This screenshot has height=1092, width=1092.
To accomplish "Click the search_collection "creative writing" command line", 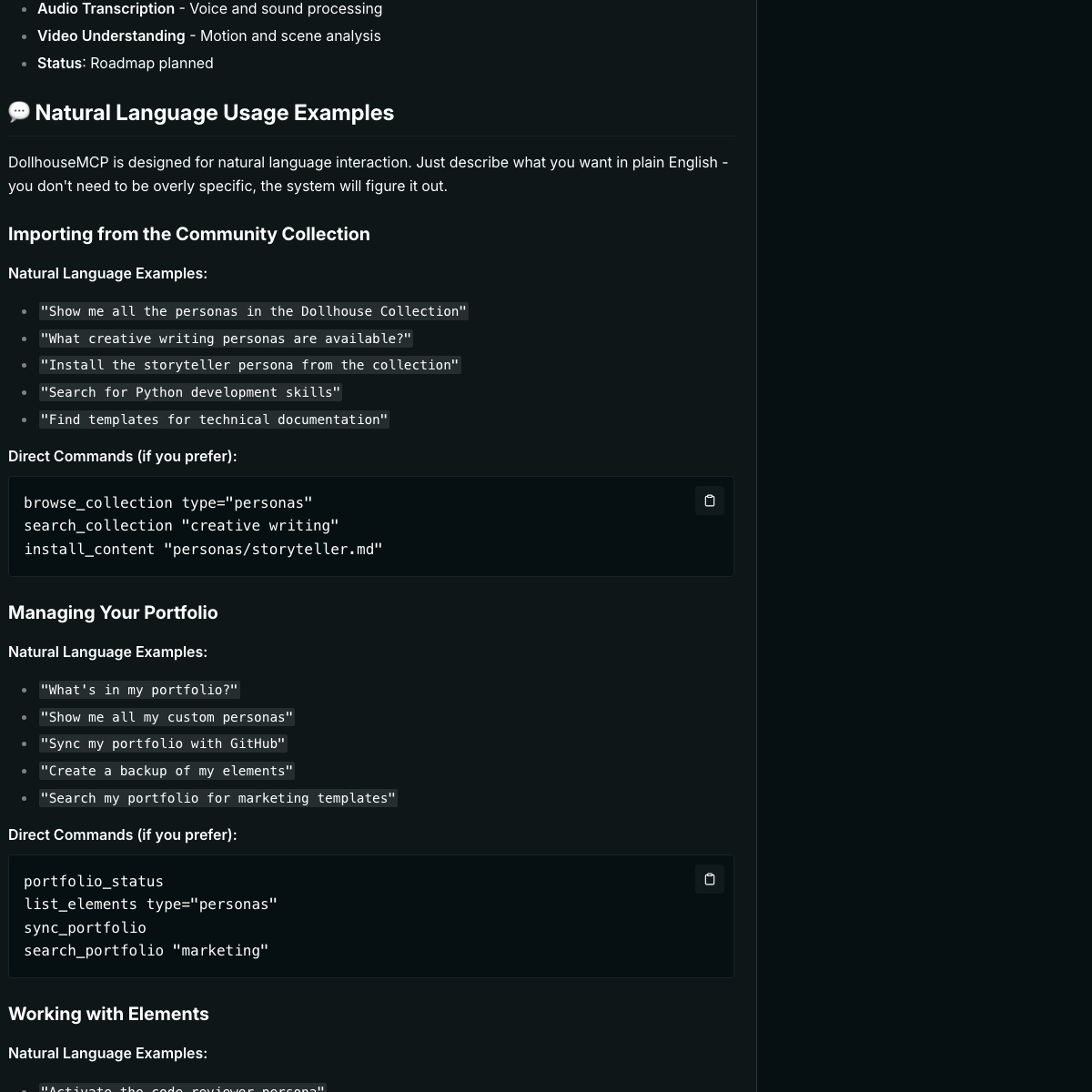I will tap(181, 526).
